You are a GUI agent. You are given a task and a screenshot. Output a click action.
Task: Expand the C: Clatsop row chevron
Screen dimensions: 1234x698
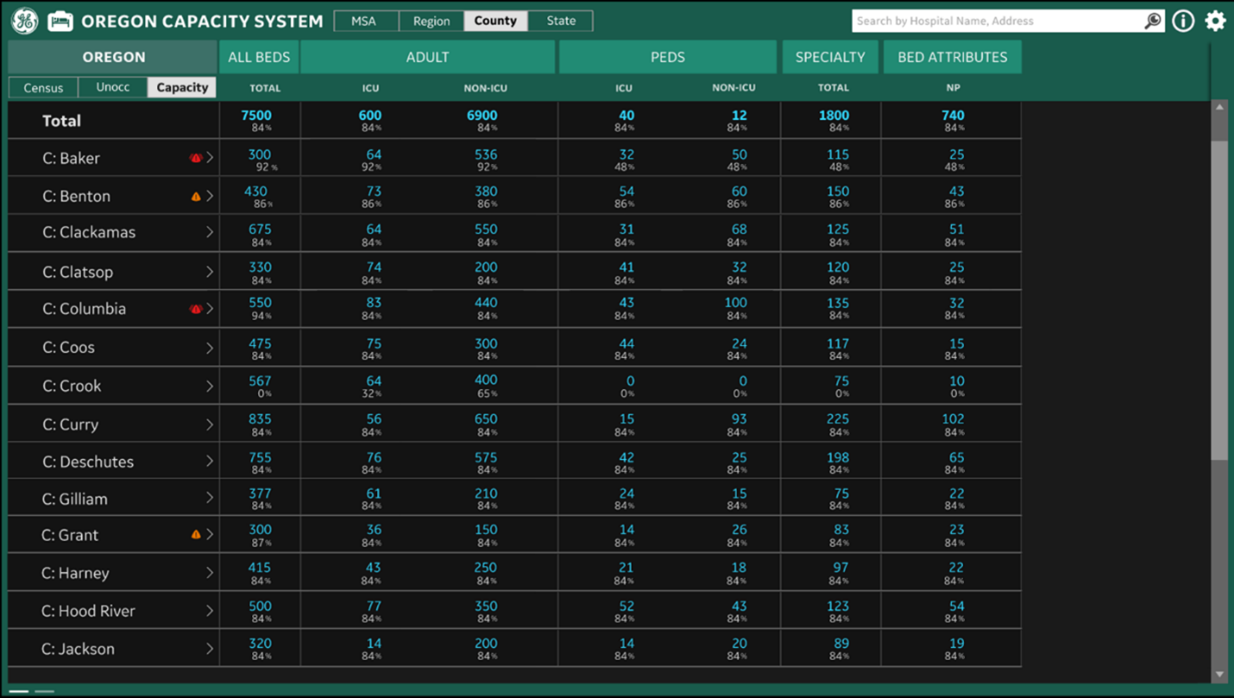(x=210, y=272)
